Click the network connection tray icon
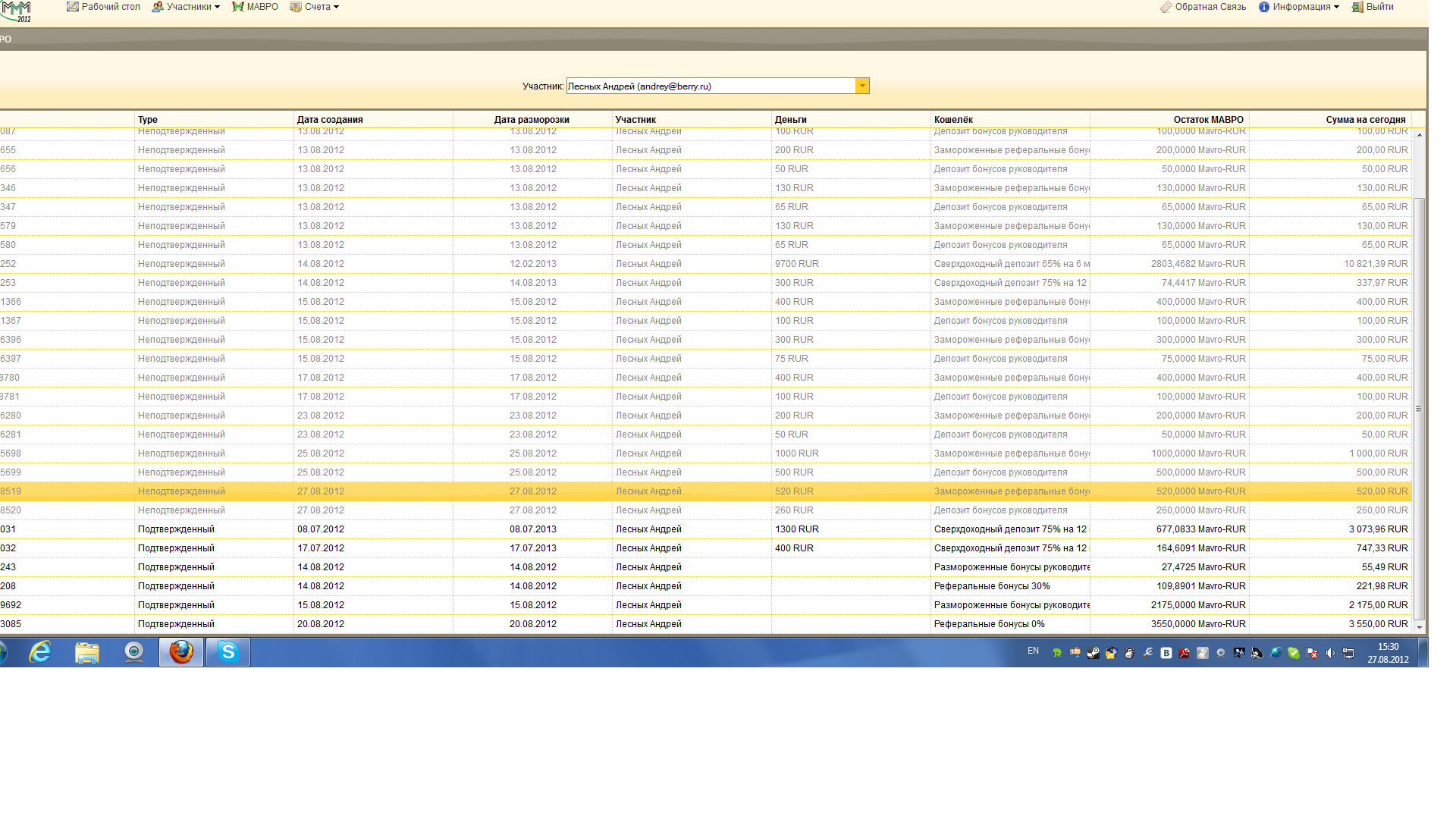 pyautogui.click(x=1348, y=653)
